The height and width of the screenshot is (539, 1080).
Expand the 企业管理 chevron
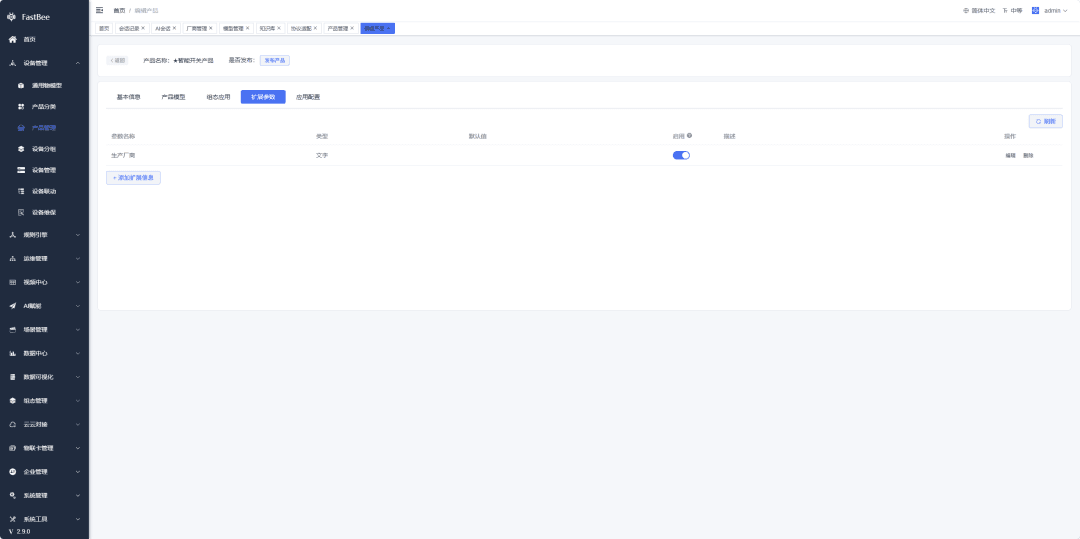(x=78, y=472)
